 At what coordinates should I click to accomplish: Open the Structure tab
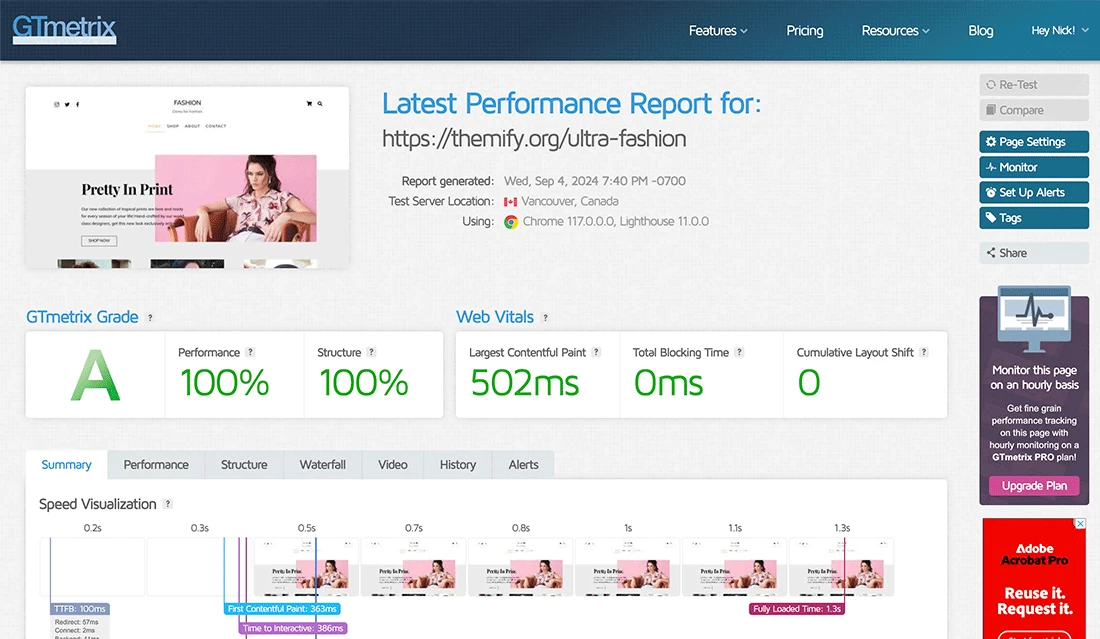[x=244, y=464]
